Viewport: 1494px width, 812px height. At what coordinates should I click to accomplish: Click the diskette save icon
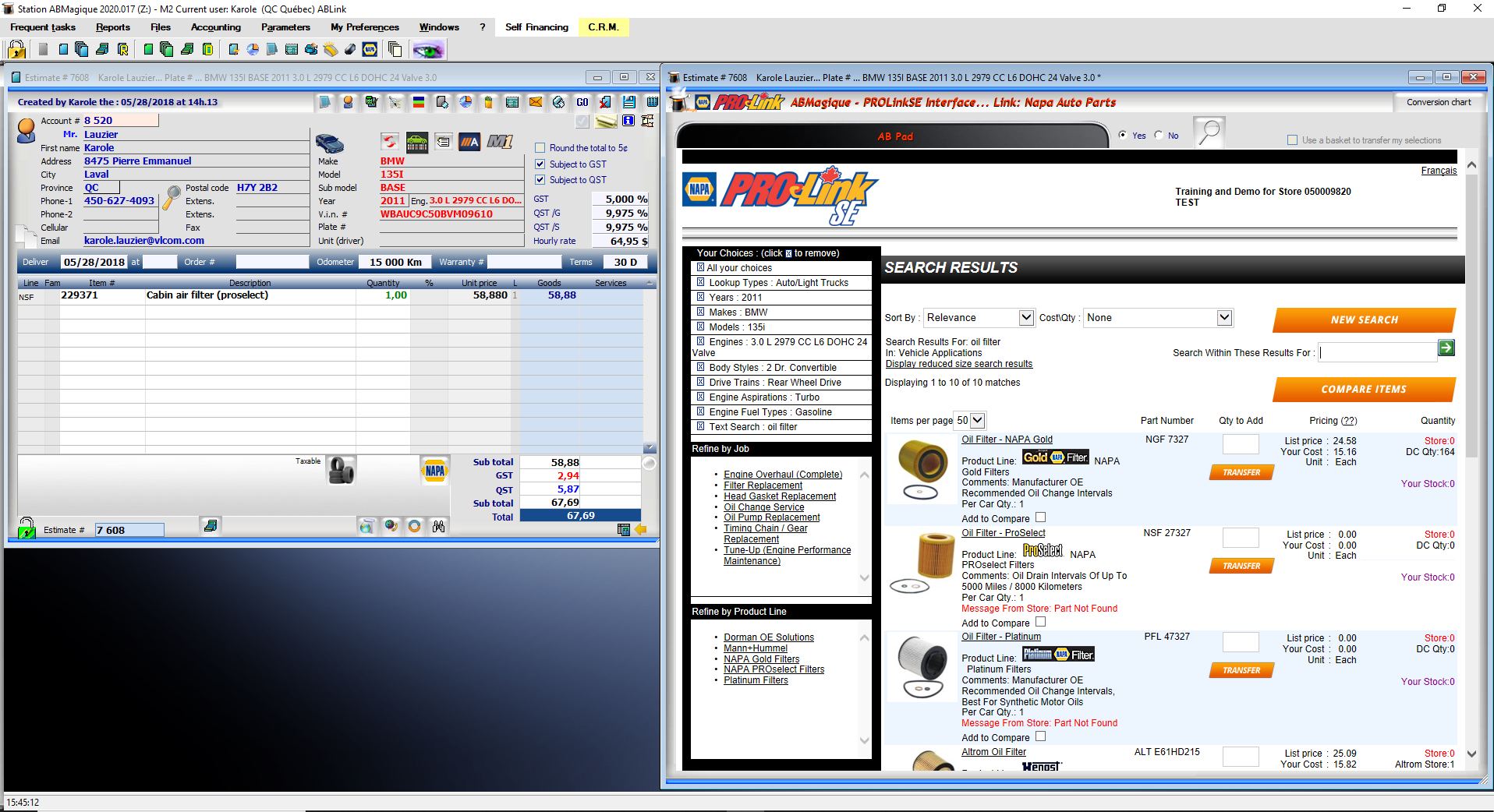[x=628, y=102]
